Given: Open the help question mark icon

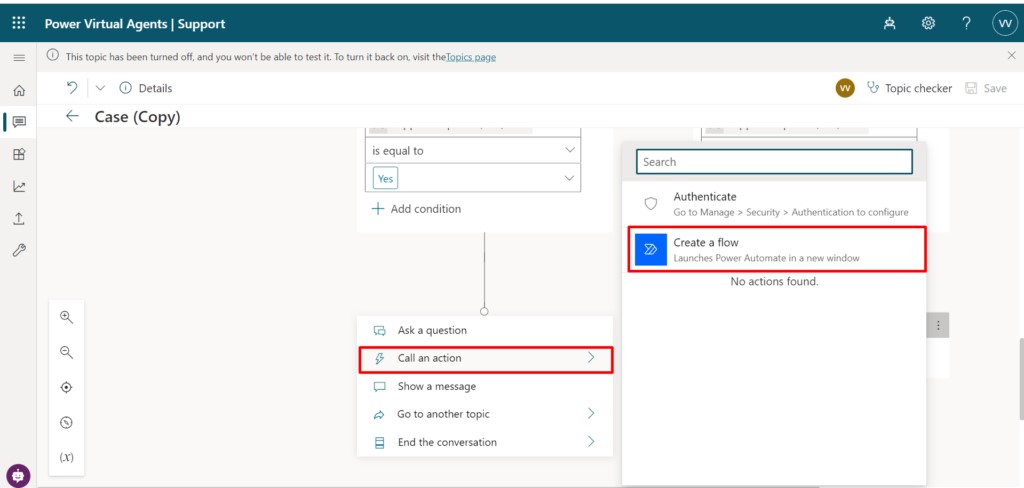Looking at the screenshot, I should click(967, 24).
